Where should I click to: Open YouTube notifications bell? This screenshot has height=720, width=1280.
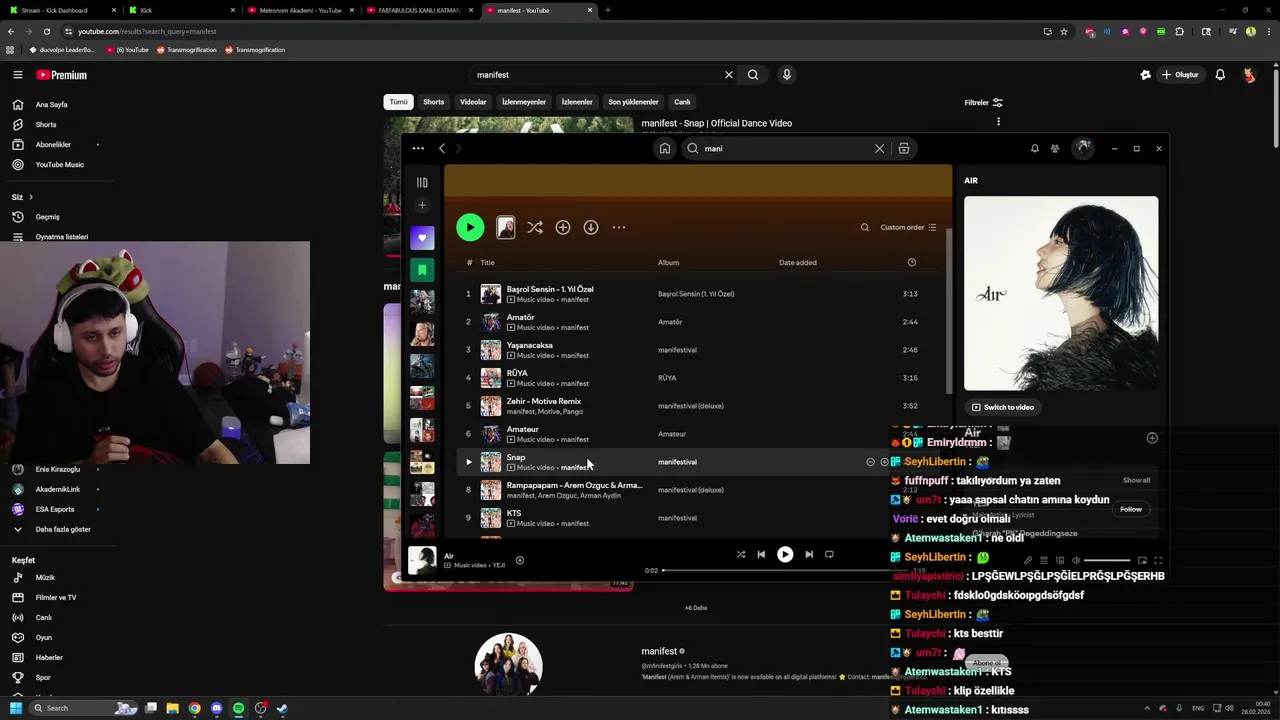click(1220, 75)
